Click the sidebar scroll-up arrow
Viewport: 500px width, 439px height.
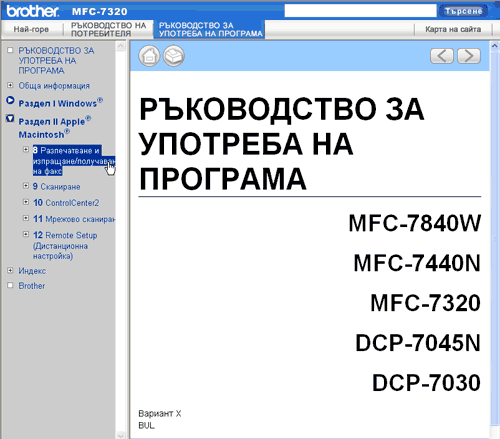[x=121, y=46]
